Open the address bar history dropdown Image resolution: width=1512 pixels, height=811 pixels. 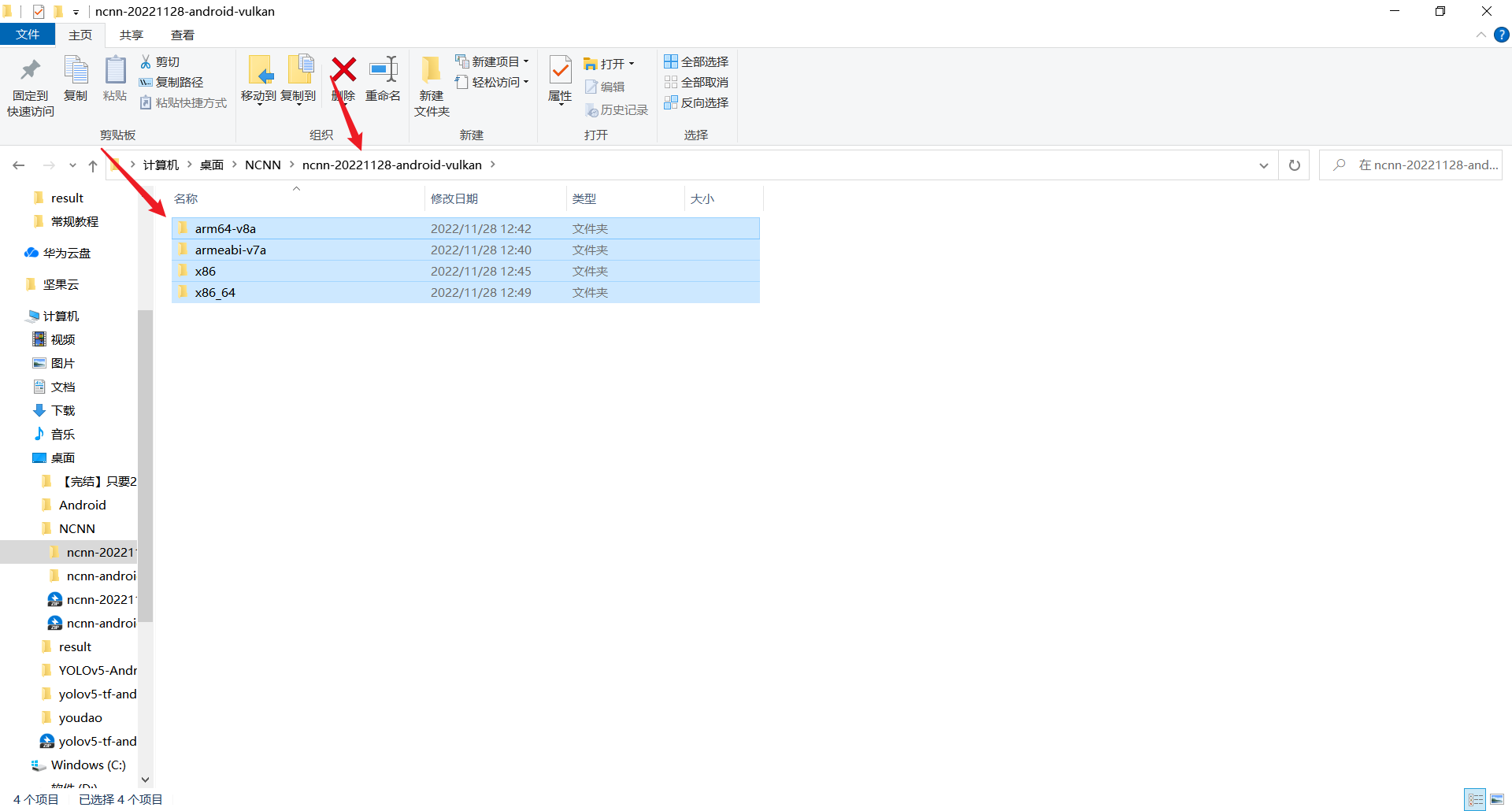click(1264, 165)
